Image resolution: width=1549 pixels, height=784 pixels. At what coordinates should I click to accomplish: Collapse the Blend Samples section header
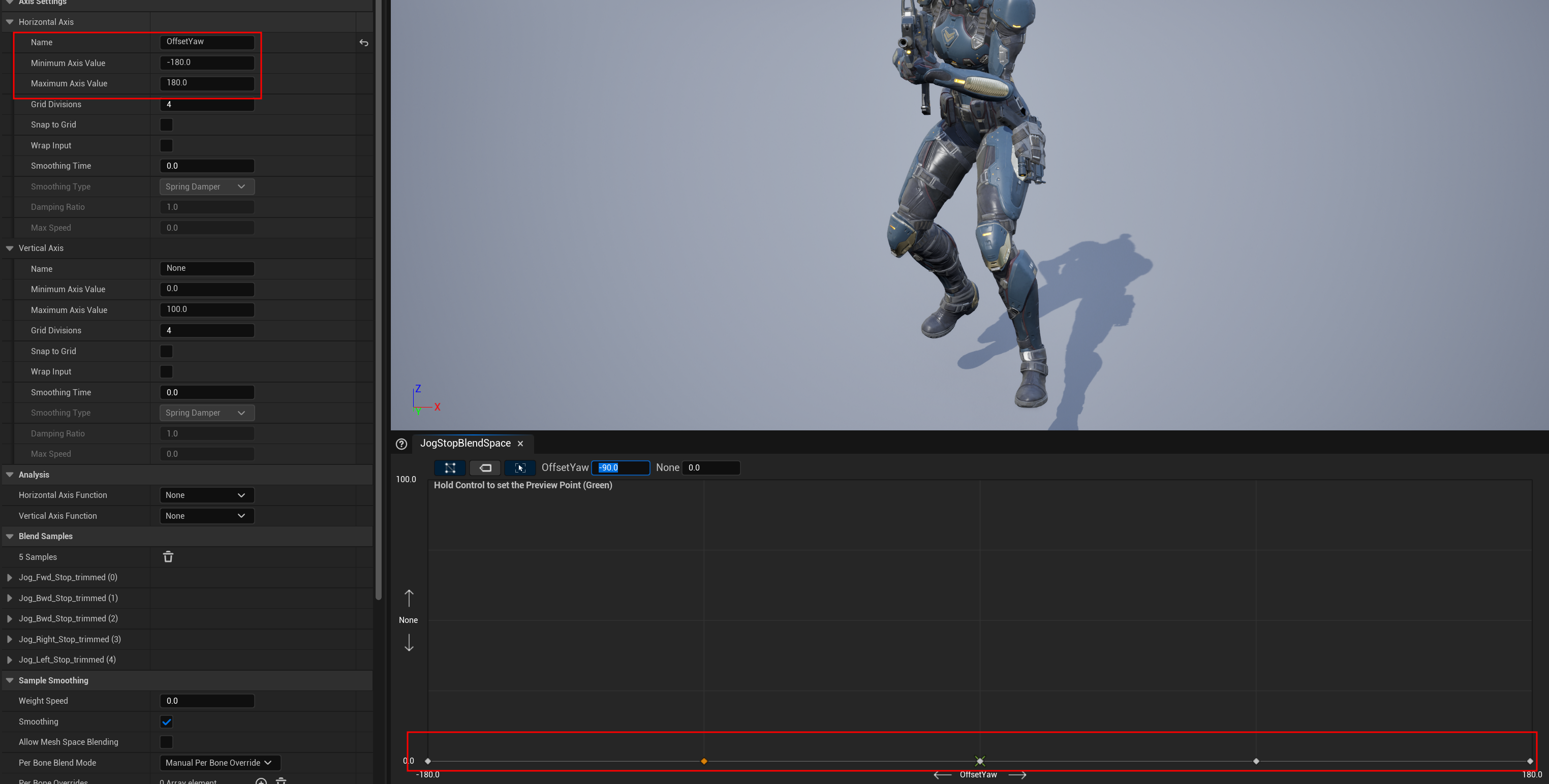tap(10, 536)
